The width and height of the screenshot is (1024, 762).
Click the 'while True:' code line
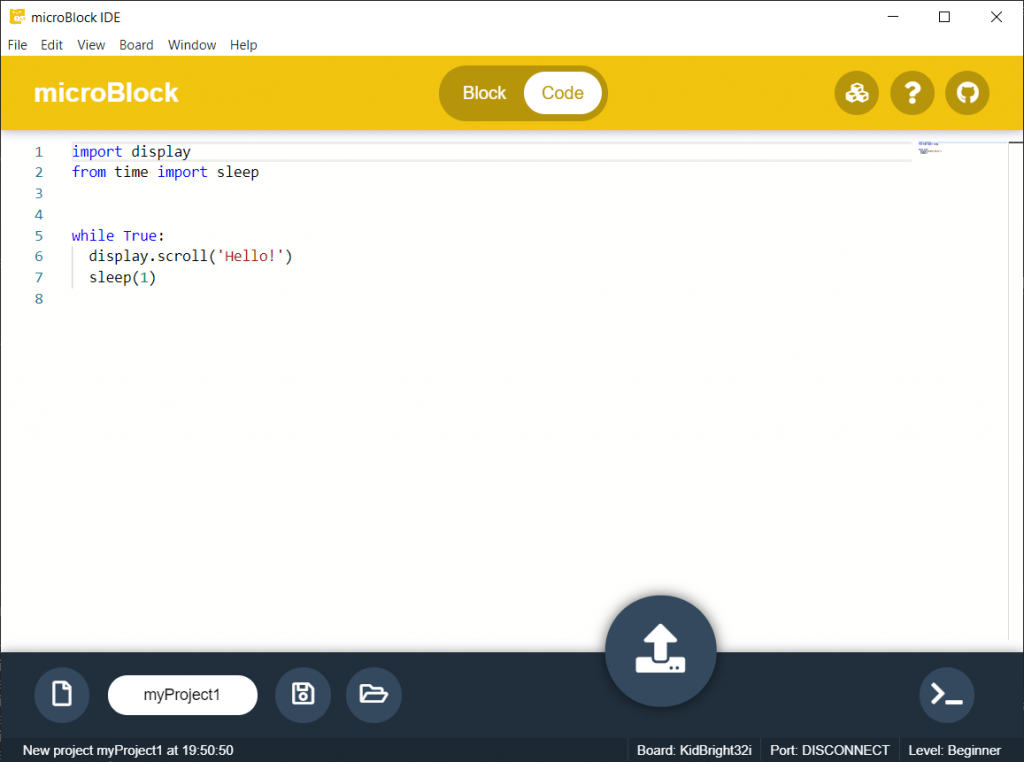click(118, 236)
